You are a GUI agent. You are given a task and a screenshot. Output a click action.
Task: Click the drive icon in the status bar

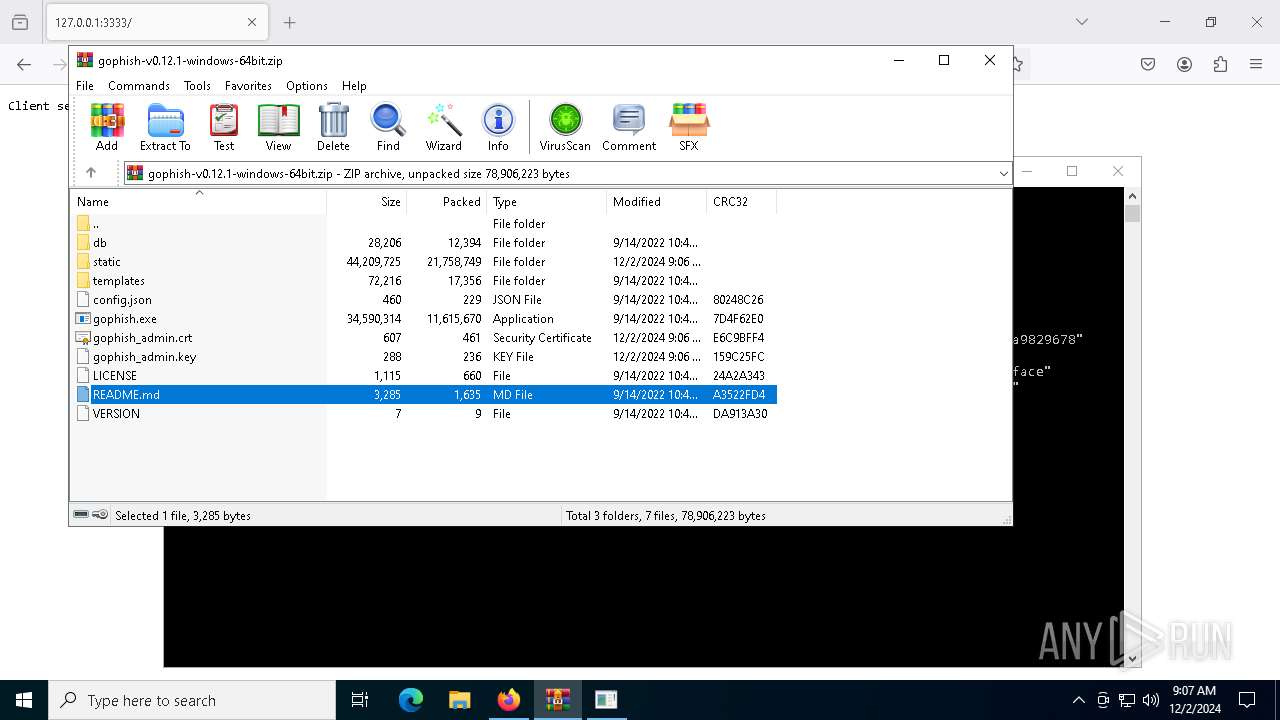pyautogui.click(x=81, y=515)
